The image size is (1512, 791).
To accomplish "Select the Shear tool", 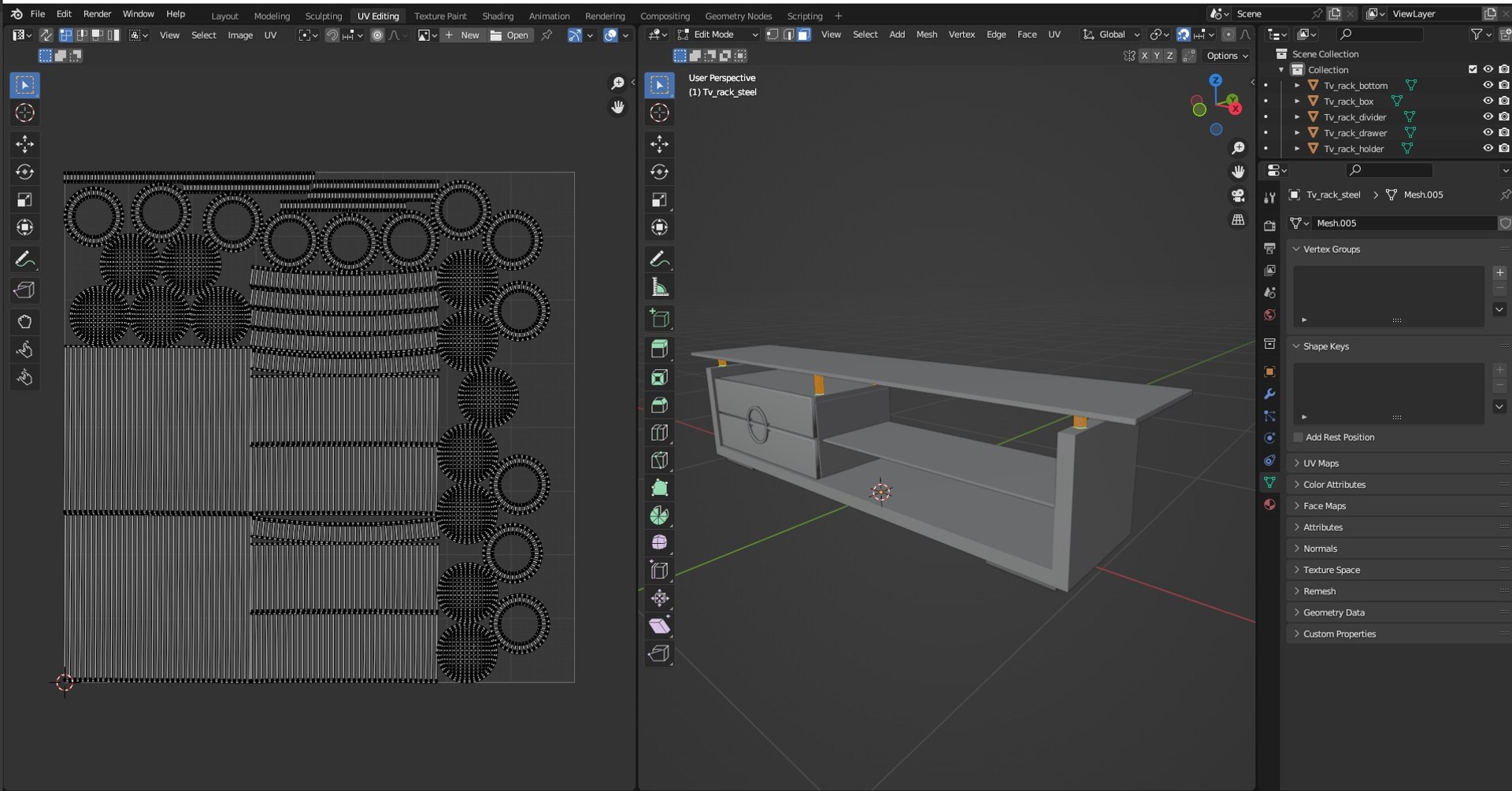I will 659,626.
